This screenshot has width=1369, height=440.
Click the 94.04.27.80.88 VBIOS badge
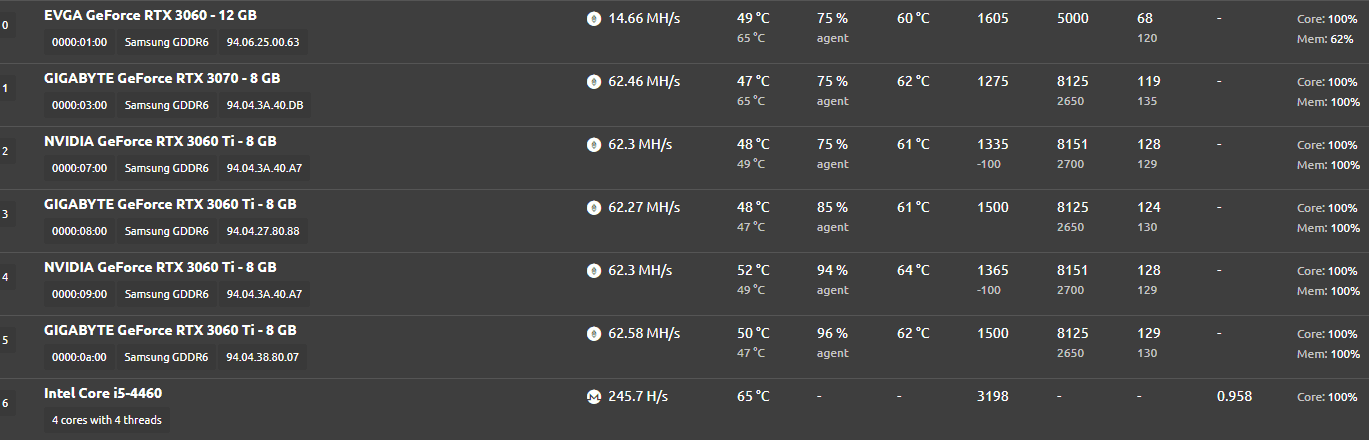coord(263,231)
